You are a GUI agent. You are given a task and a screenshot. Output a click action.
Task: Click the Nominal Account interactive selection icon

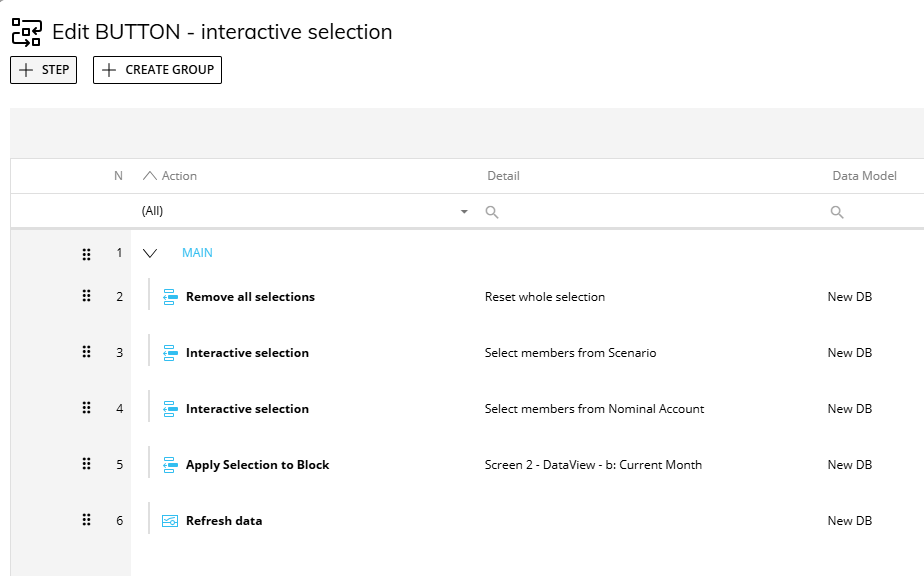pyautogui.click(x=170, y=409)
